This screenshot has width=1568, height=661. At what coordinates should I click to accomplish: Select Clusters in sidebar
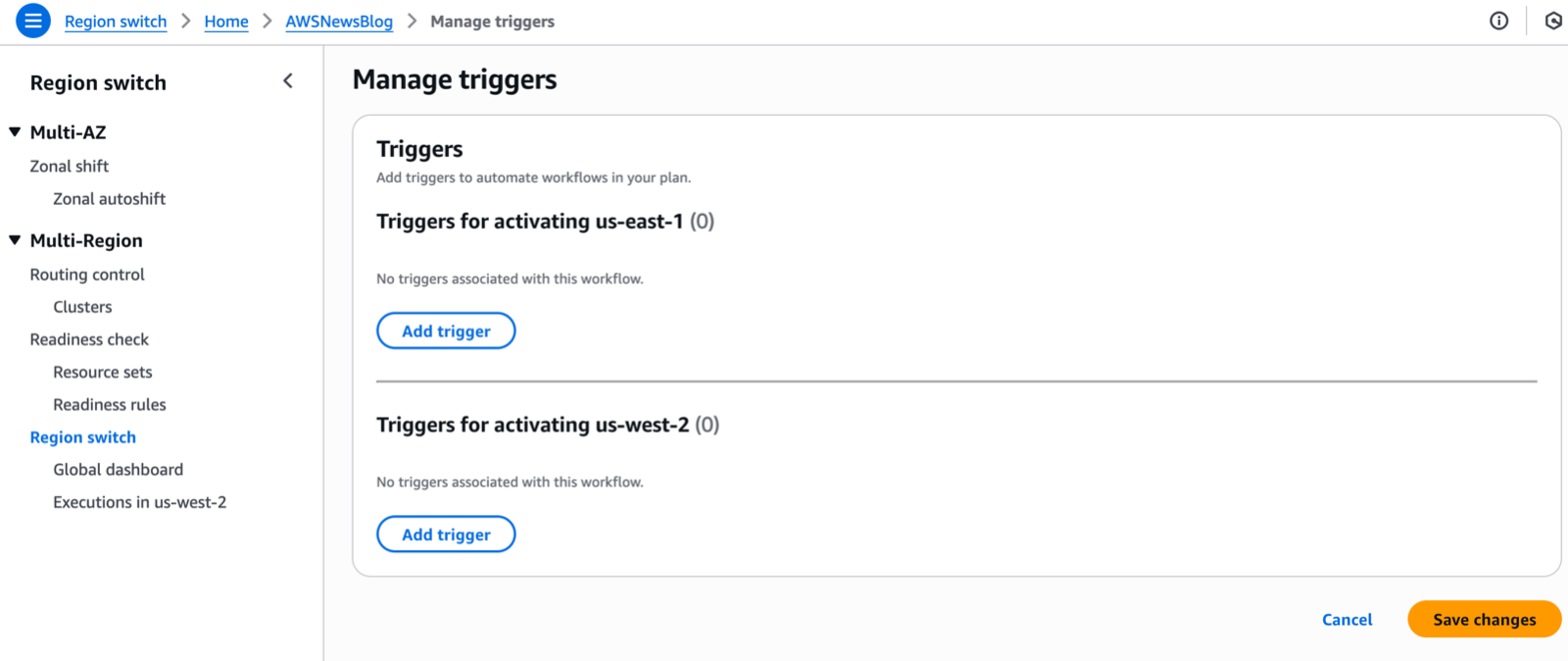(x=83, y=307)
